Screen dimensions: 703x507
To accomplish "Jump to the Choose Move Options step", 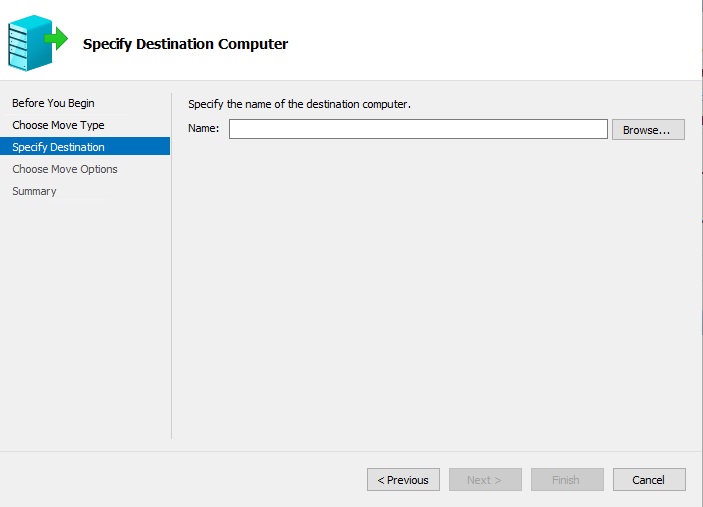I will (x=64, y=169).
